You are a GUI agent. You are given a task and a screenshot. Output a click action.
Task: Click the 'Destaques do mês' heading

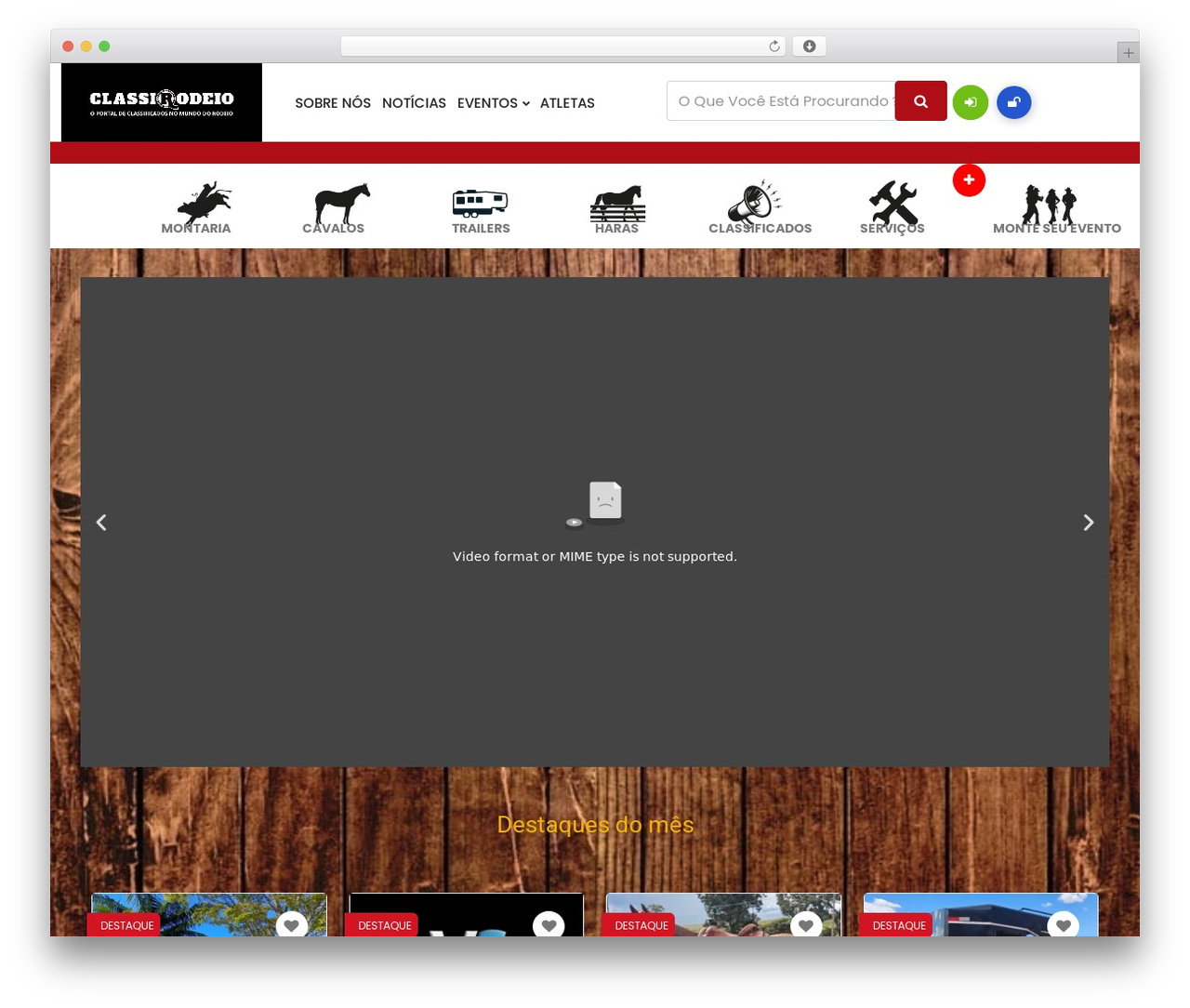click(595, 825)
